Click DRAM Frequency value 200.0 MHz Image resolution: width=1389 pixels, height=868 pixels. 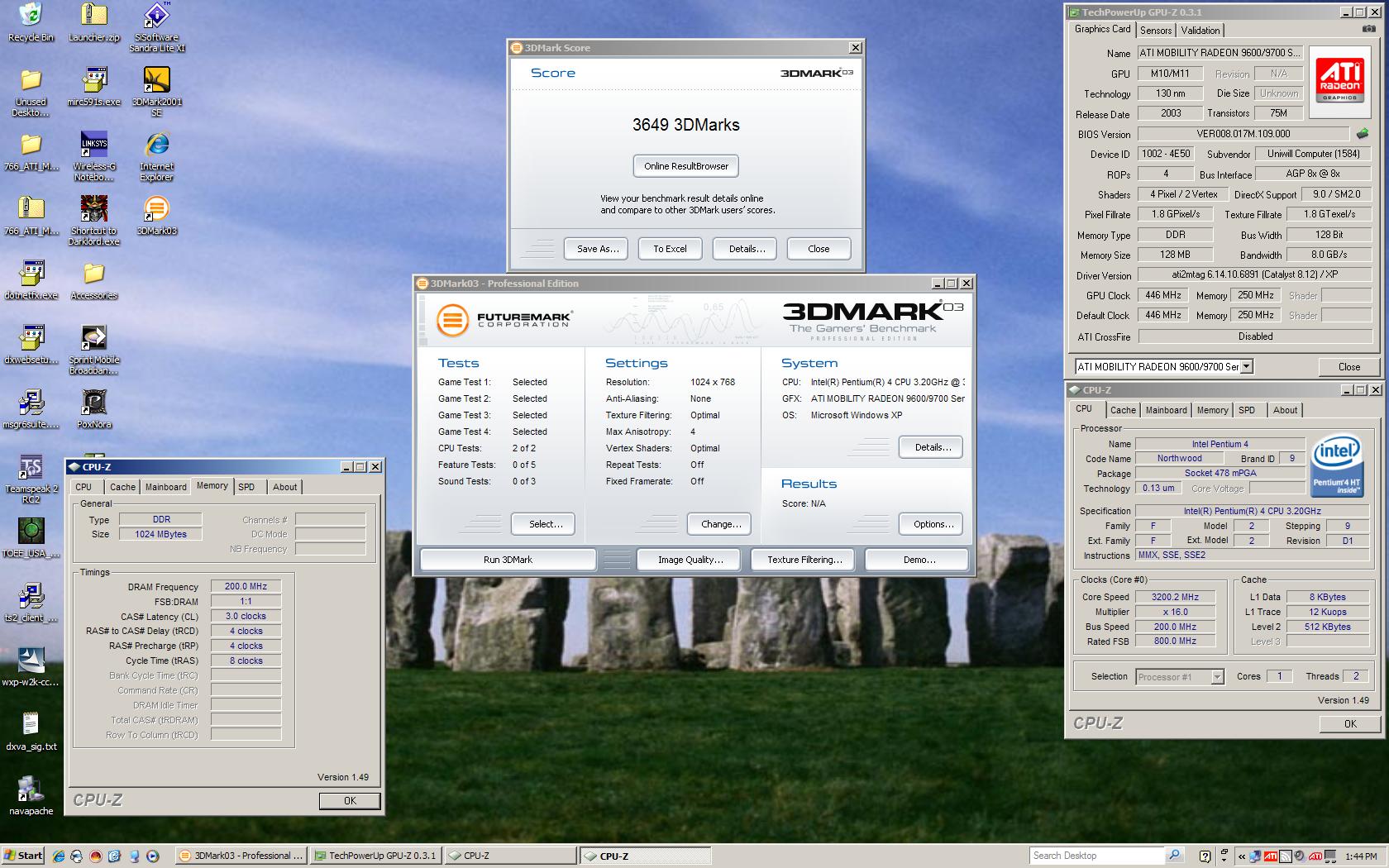coord(246,586)
